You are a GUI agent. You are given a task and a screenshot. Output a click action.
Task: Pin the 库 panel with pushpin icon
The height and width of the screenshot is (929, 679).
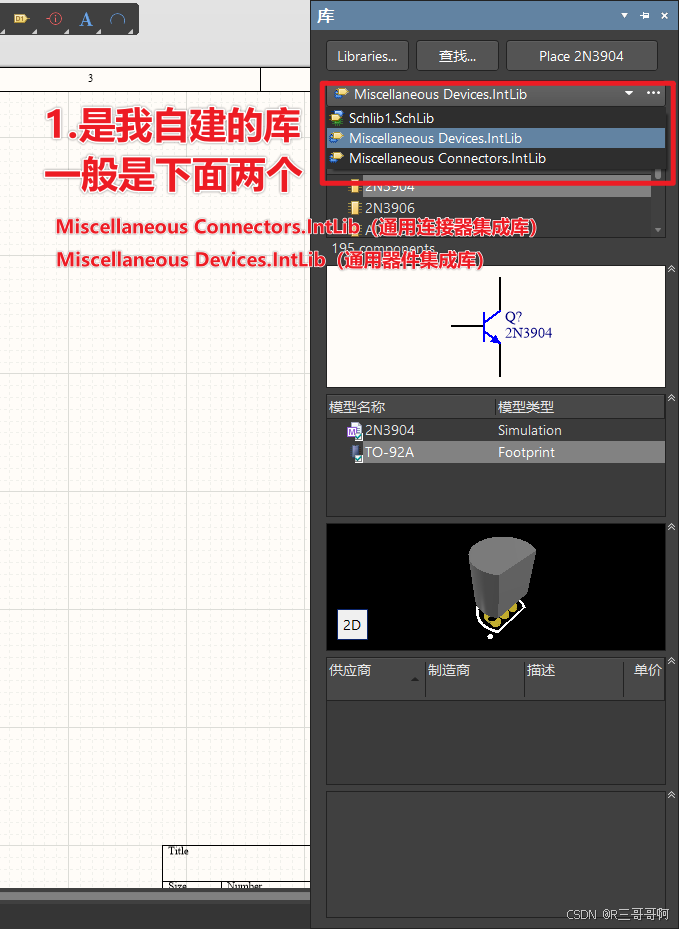tap(645, 15)
